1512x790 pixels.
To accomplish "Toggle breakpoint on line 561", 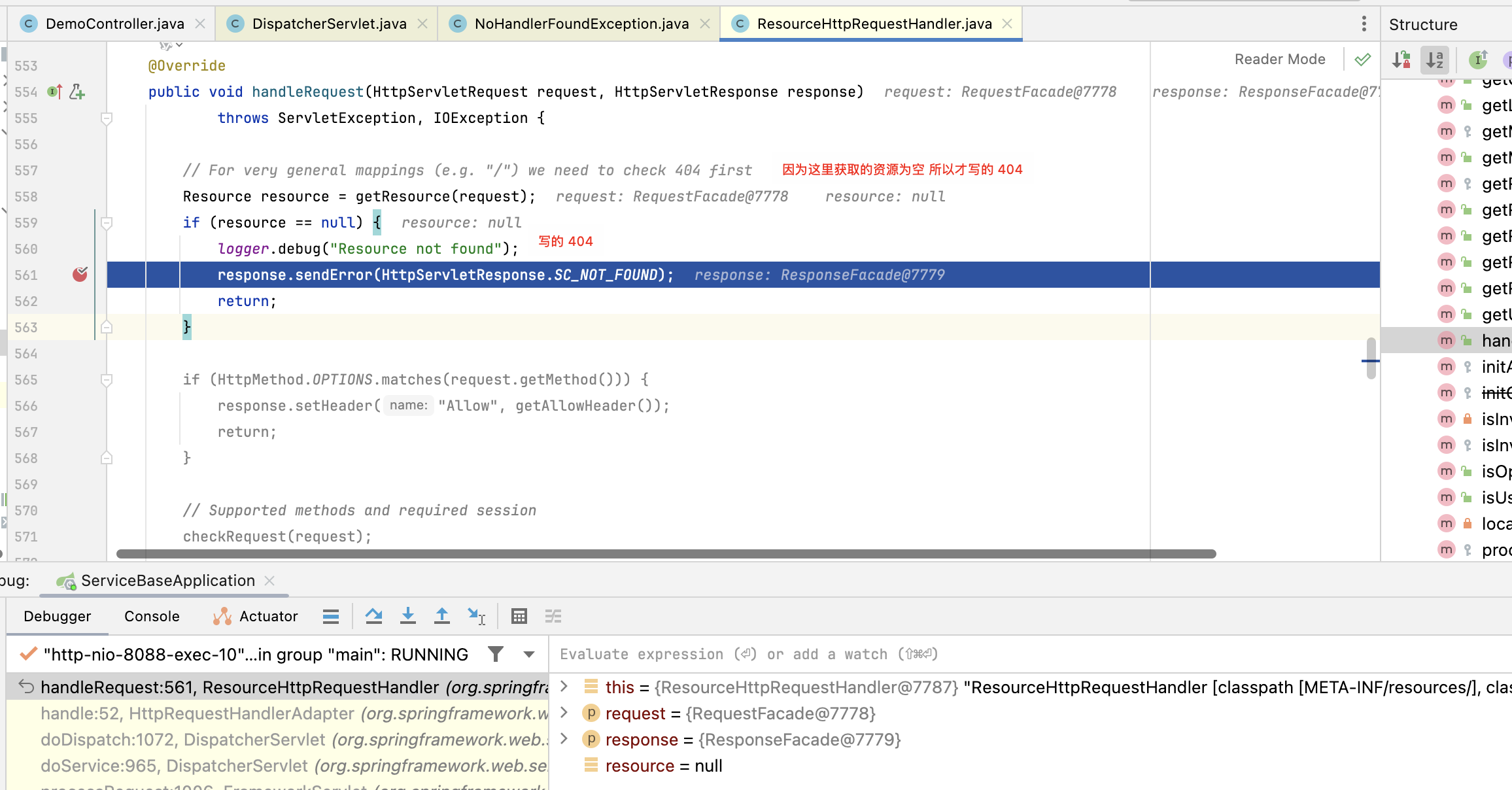I will click(80, 275).
